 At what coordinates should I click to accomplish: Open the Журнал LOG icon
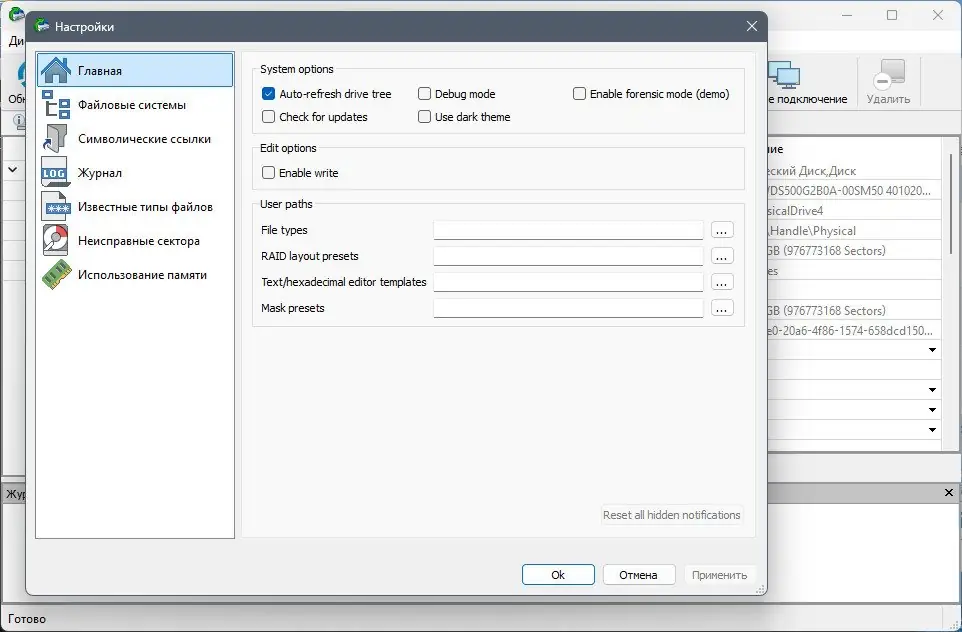[56, 172]
